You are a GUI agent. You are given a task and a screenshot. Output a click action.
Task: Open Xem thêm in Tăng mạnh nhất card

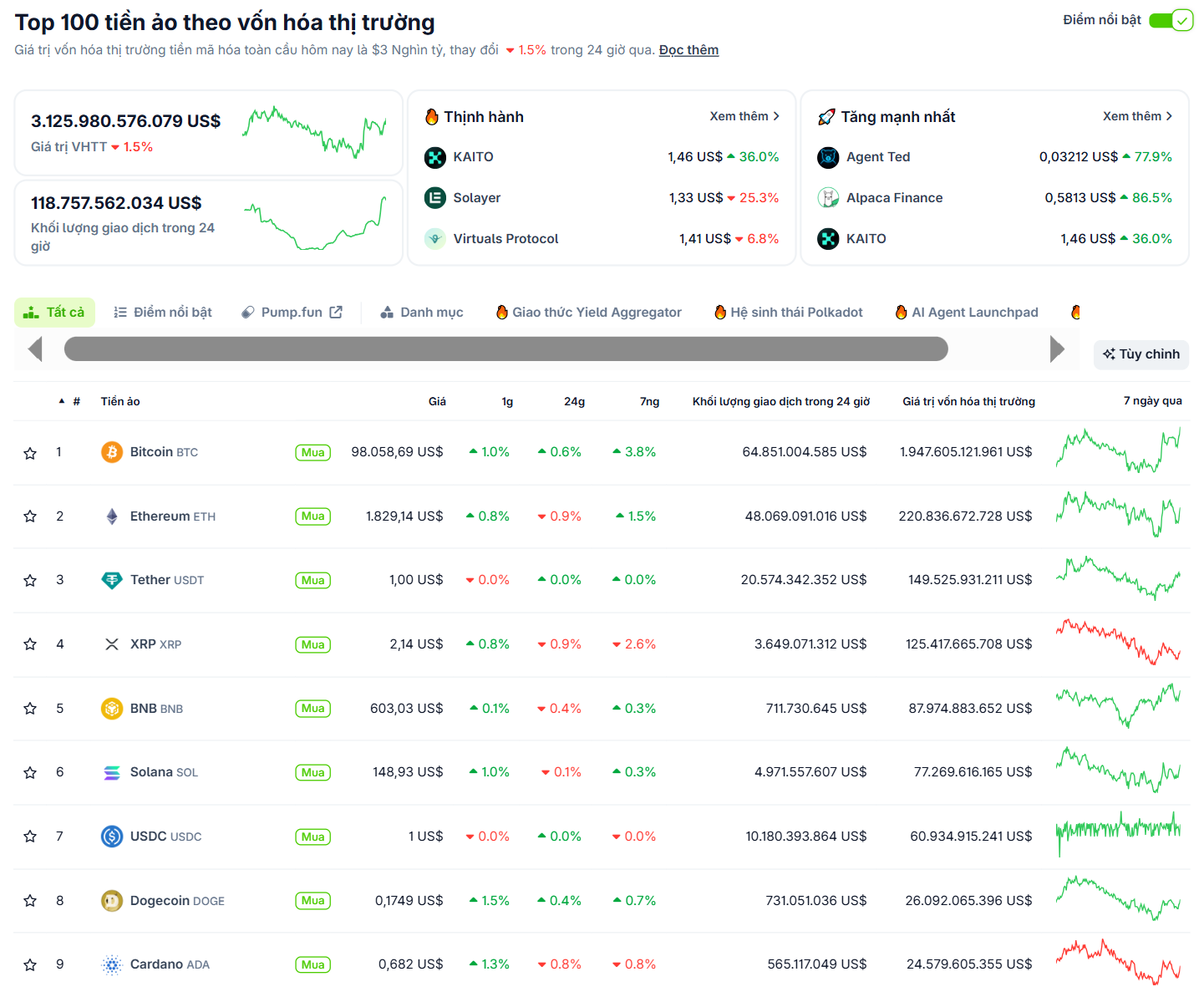[1137, 116]
